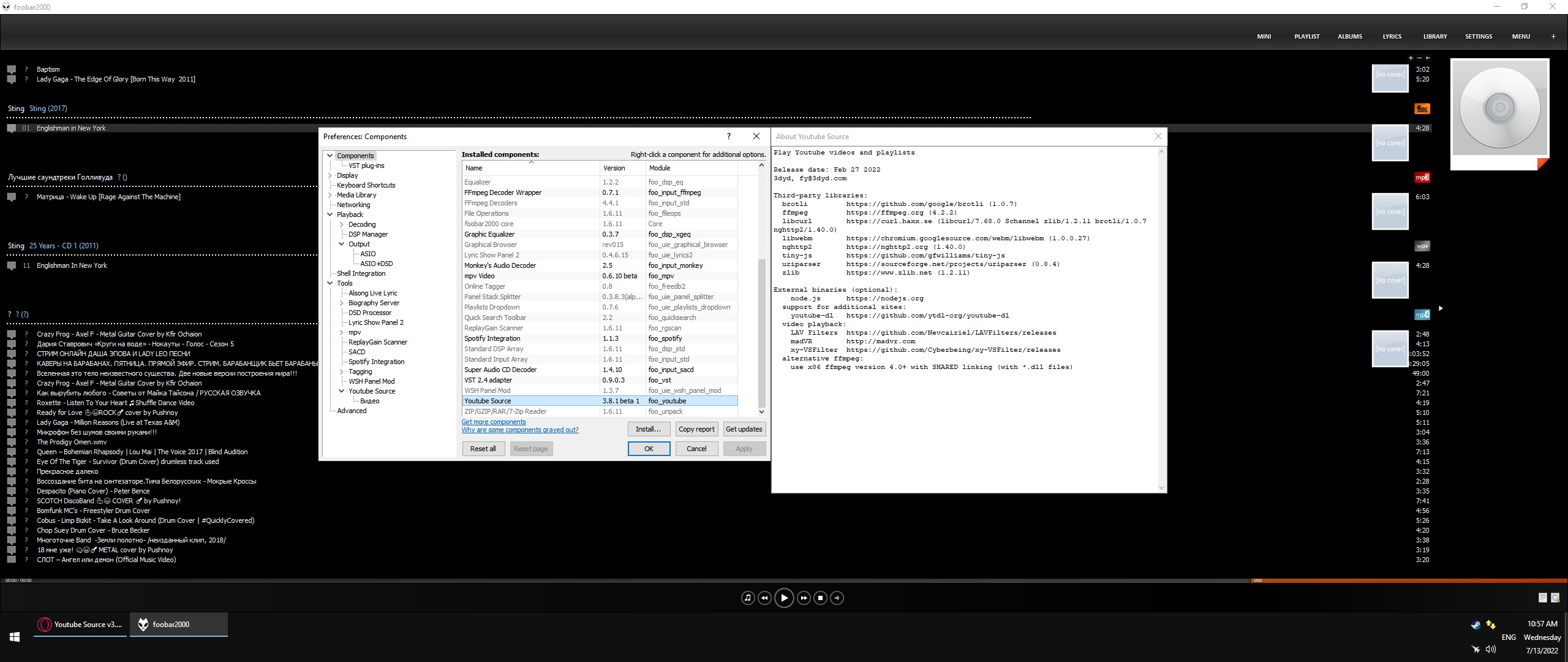Click the plus icon above track durations

pyautogui.click(x=1411, y=58)
